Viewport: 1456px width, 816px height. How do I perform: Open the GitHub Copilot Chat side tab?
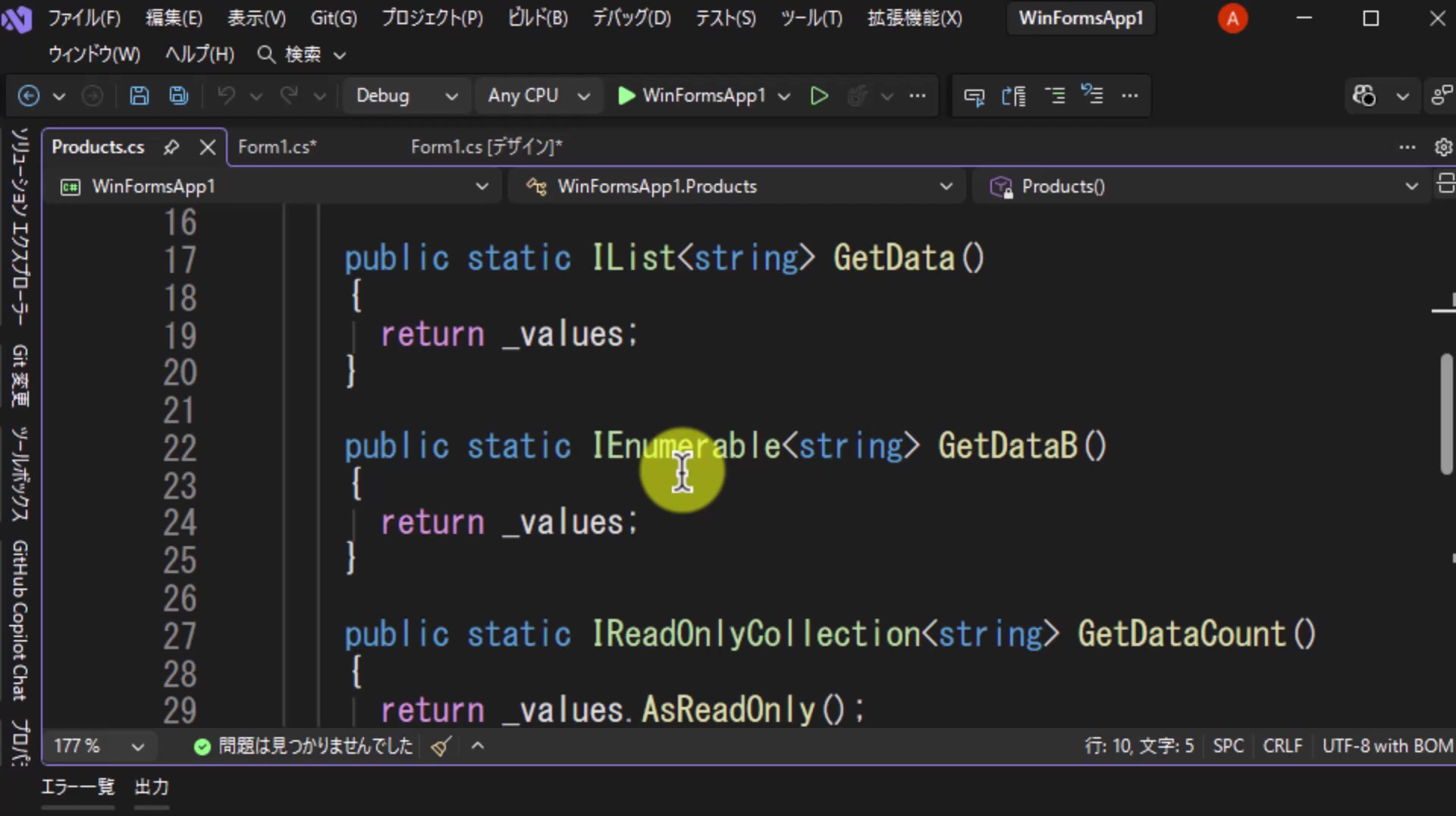pyautogui.click(x=20, y=620)
